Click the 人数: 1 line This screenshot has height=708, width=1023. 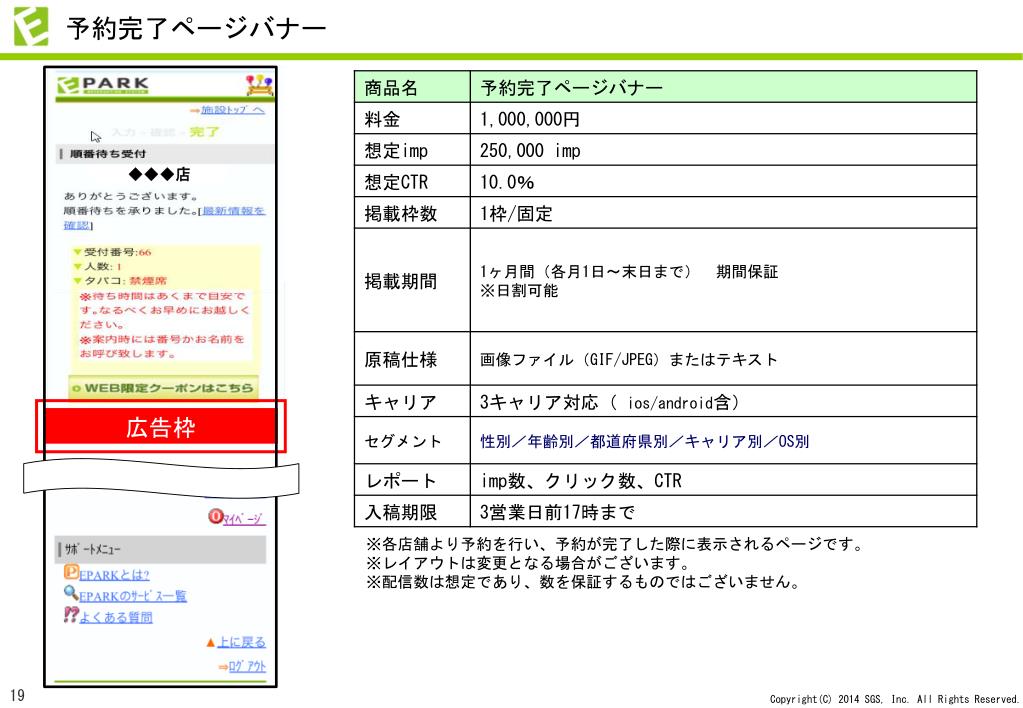click(99, 267)
